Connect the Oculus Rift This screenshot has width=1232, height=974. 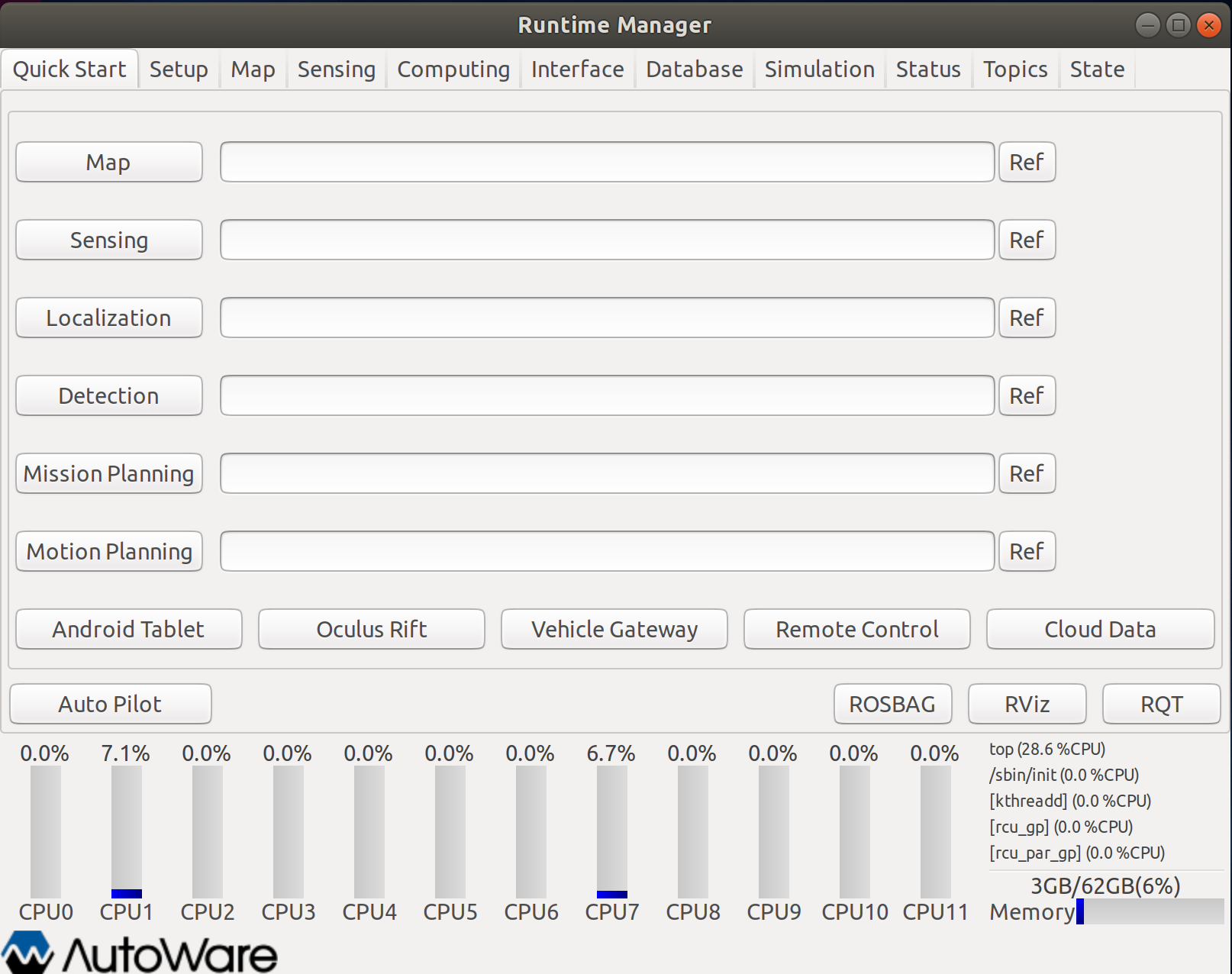[371, 629]
